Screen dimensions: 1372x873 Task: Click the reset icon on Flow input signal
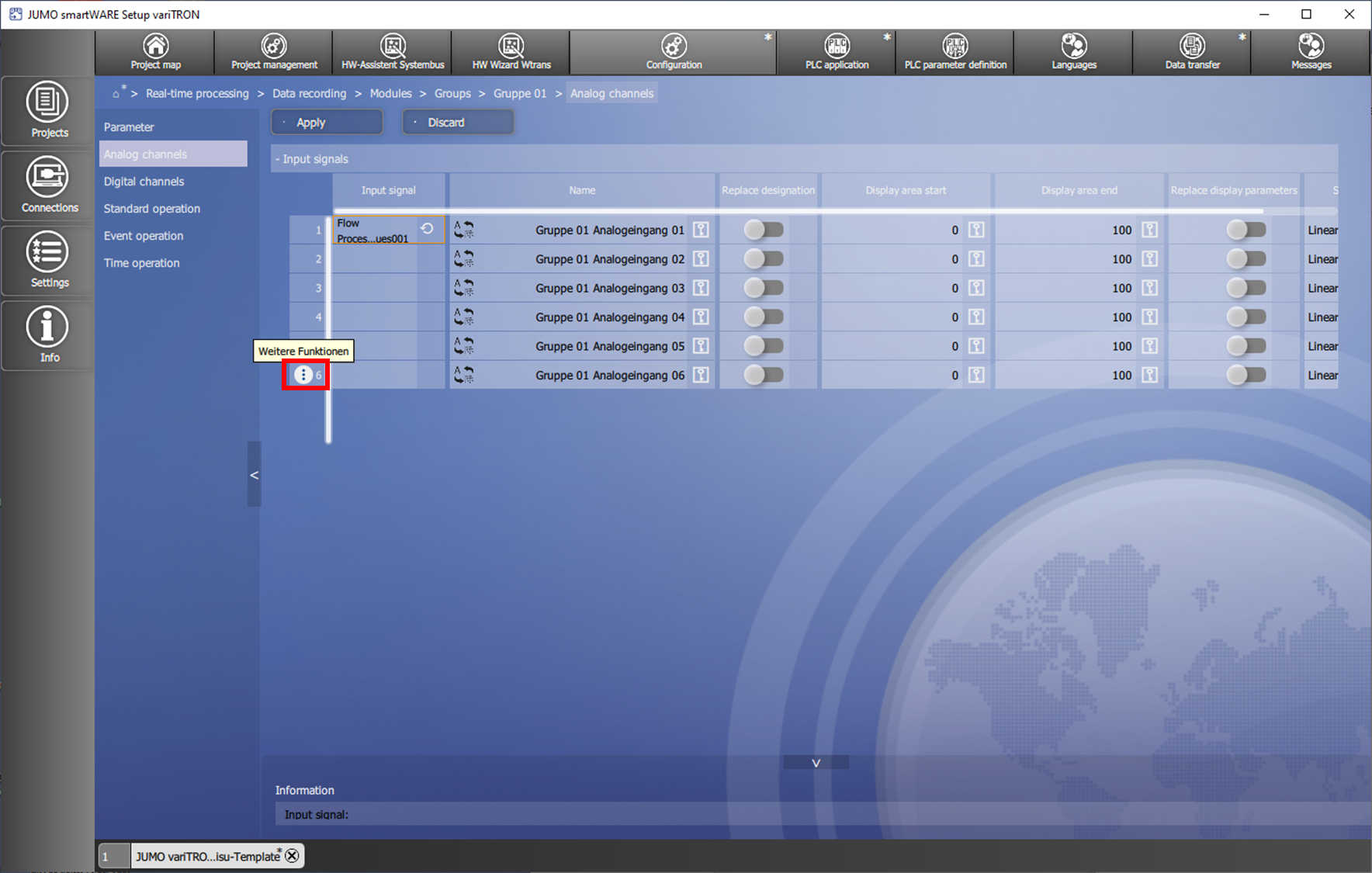click(427, 229)
